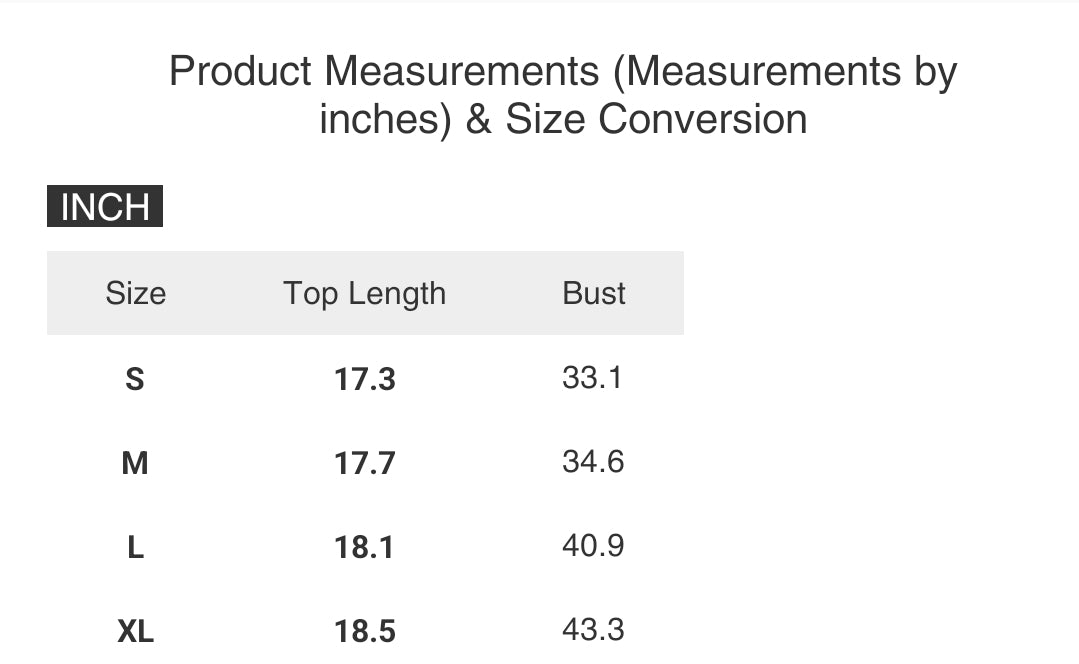Viewport: 1079px width, 664px height.
Task: Click the 17.7 top length value
Action: coord(365,463)
